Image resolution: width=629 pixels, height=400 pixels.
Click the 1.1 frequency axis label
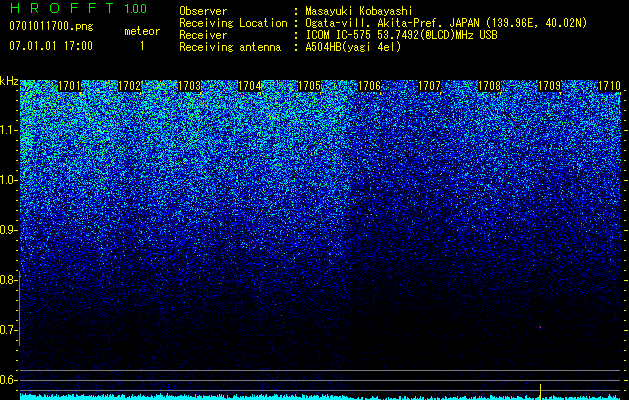(8, 130)
